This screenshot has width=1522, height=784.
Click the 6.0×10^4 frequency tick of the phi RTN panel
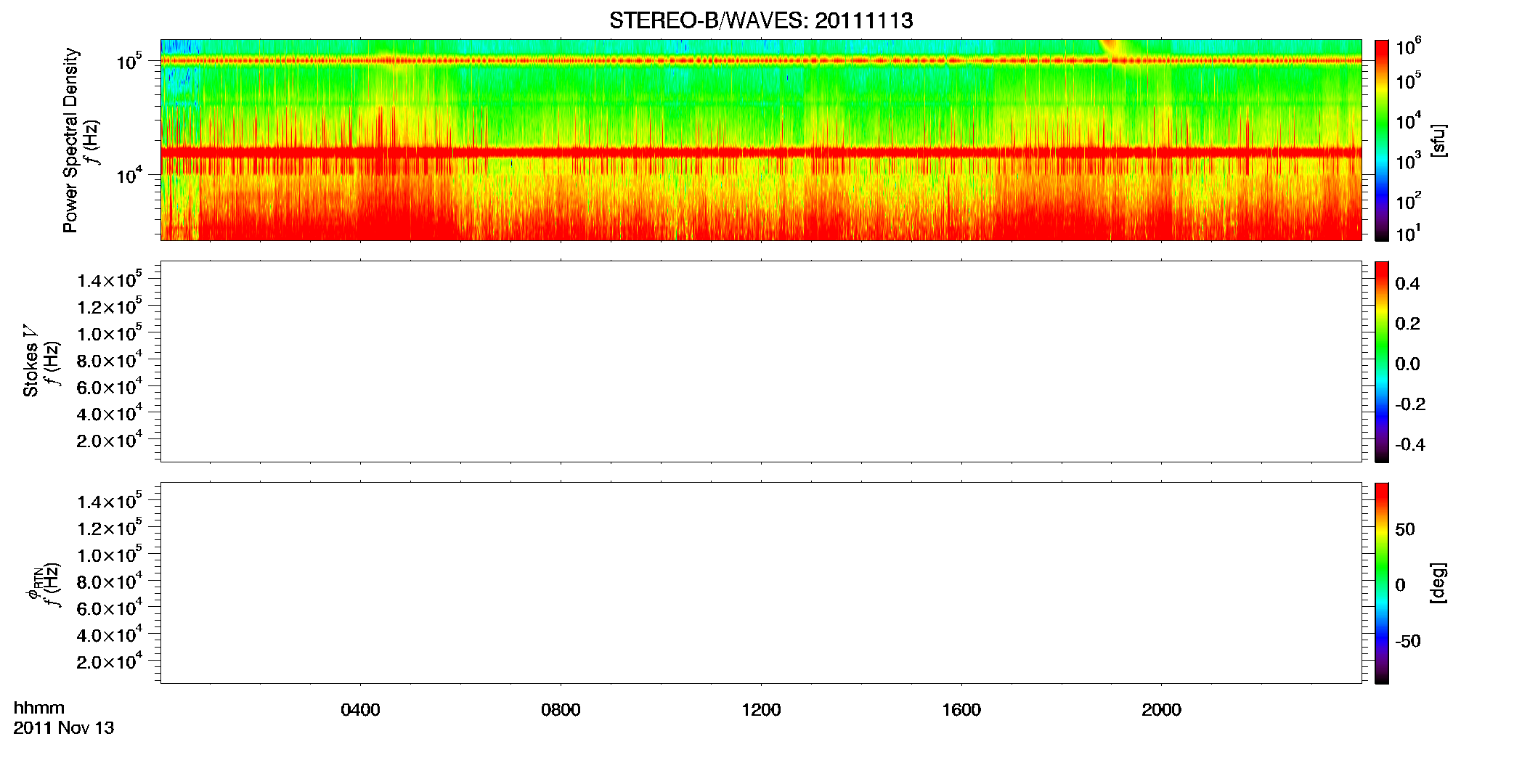click(110, 608)
